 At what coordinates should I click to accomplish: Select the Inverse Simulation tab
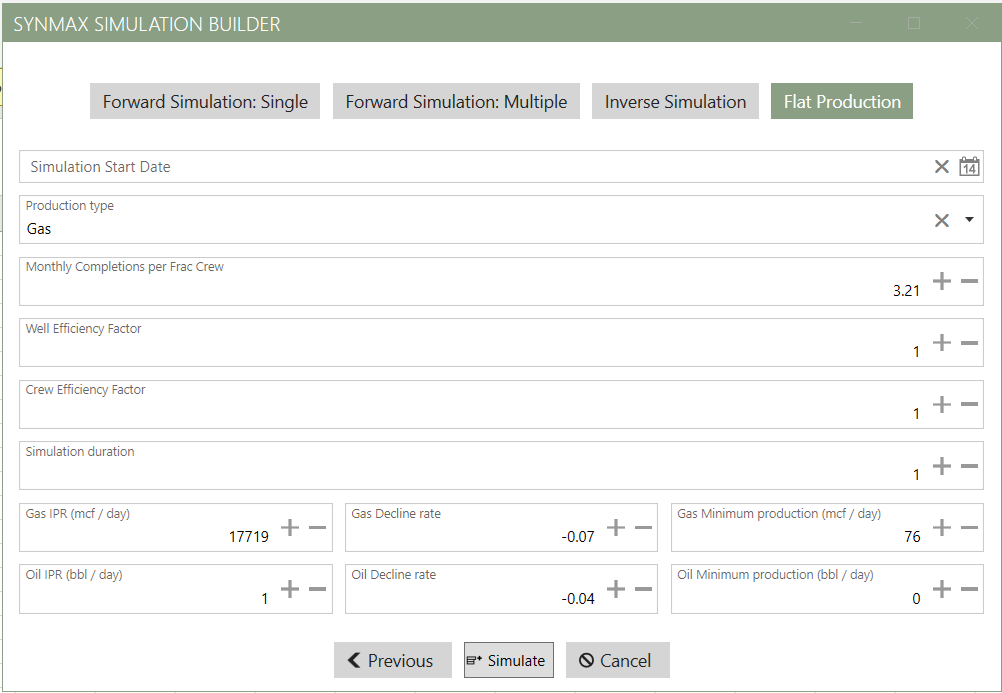pos(675,102)
